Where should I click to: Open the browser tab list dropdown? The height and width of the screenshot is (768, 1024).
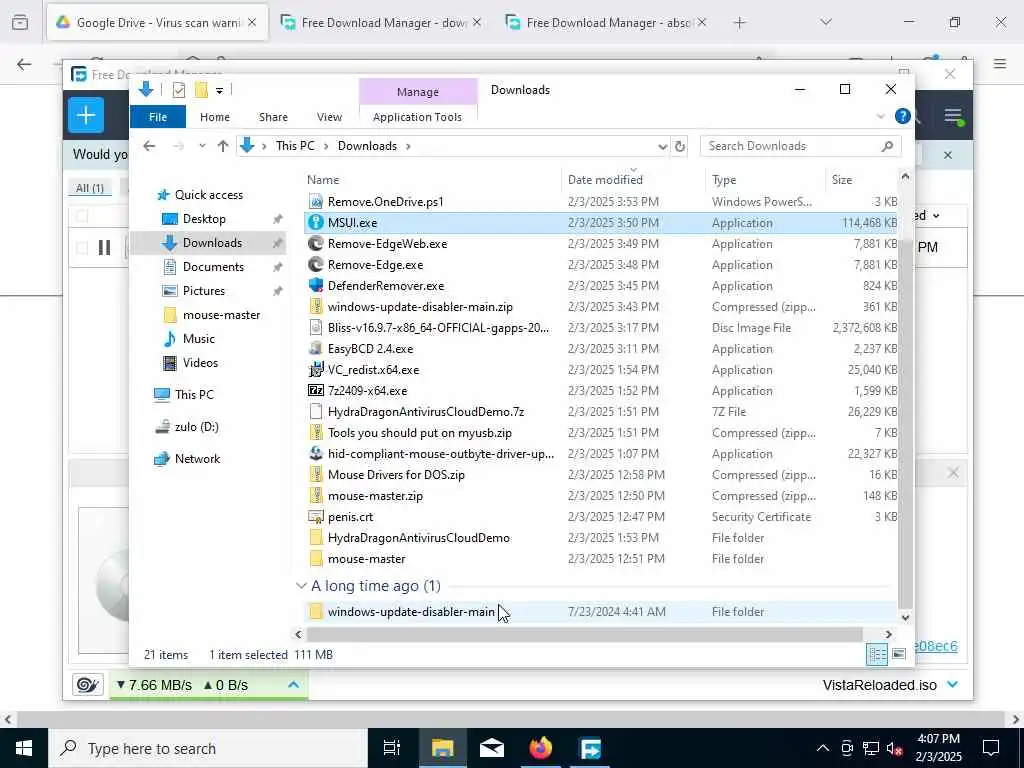click(x=826, y=22)
